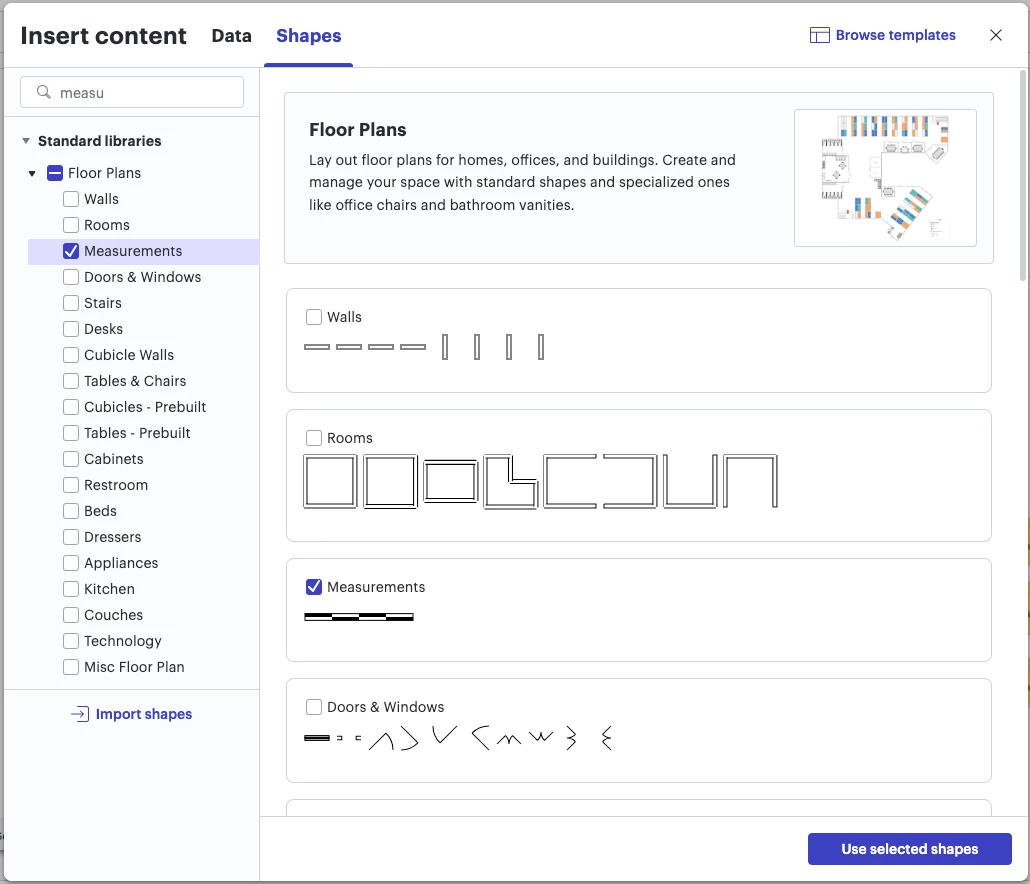
Task: Click the Measurements scale bar shape
Action: pos(359,617)
